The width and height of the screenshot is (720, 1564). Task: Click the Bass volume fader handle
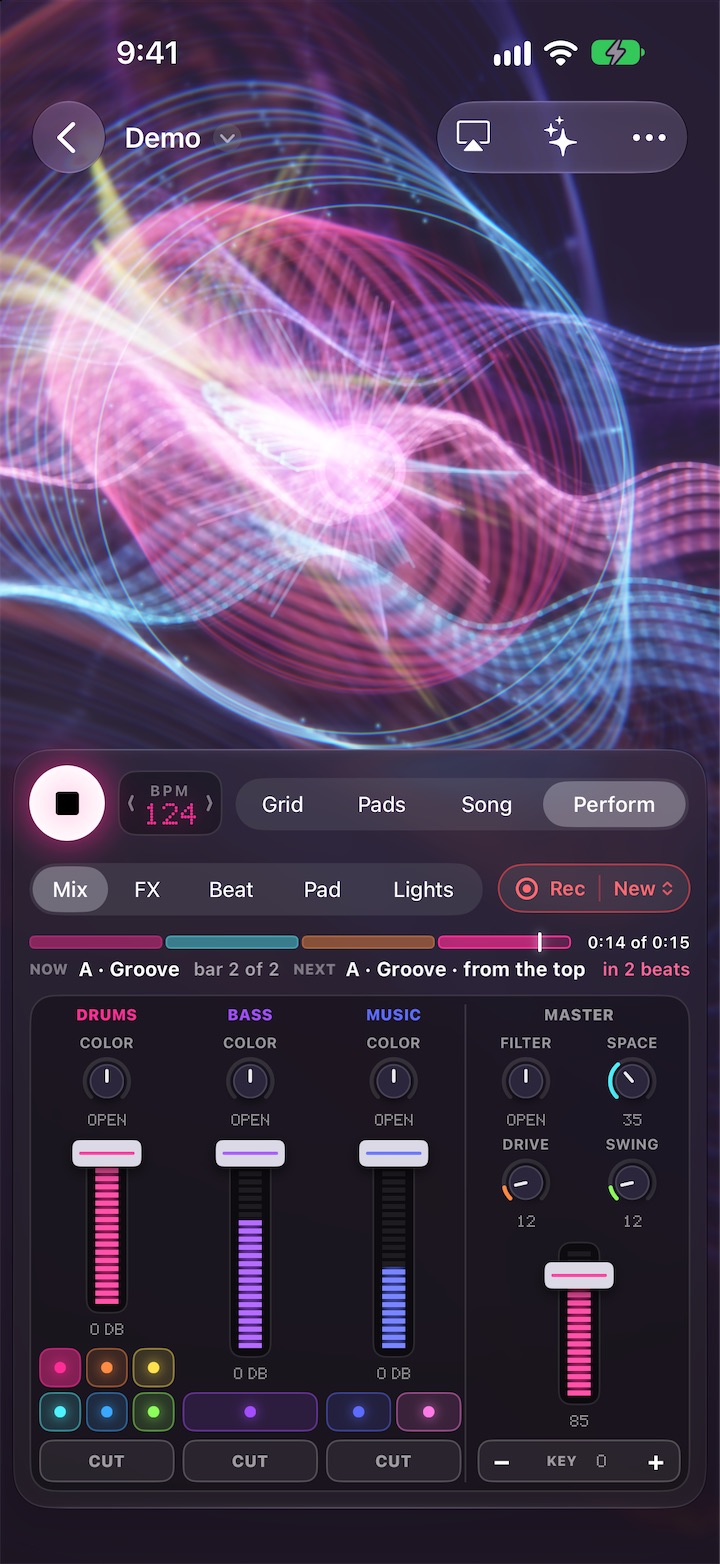[x=250, y=1153]
